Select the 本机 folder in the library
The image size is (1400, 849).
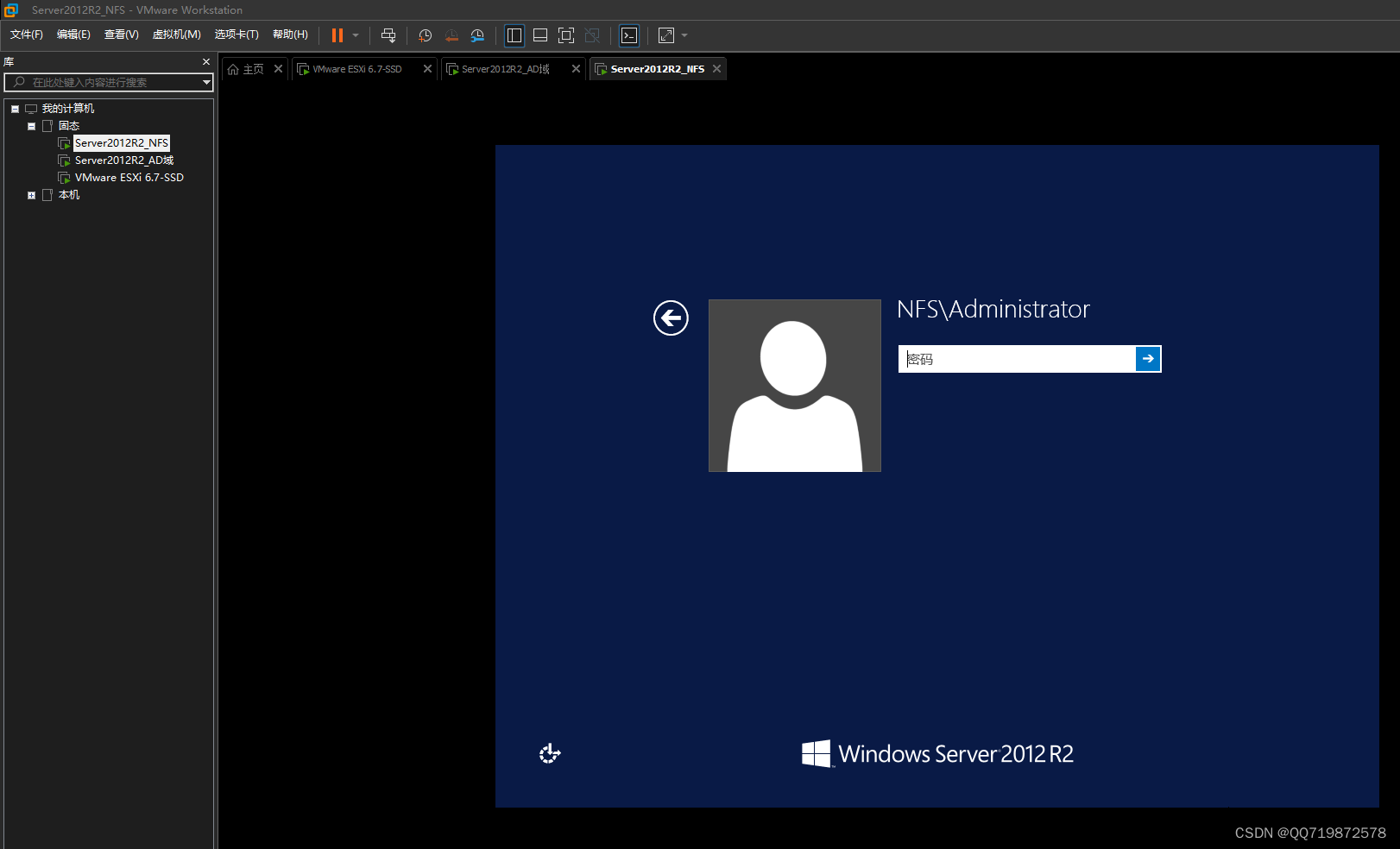69,195
